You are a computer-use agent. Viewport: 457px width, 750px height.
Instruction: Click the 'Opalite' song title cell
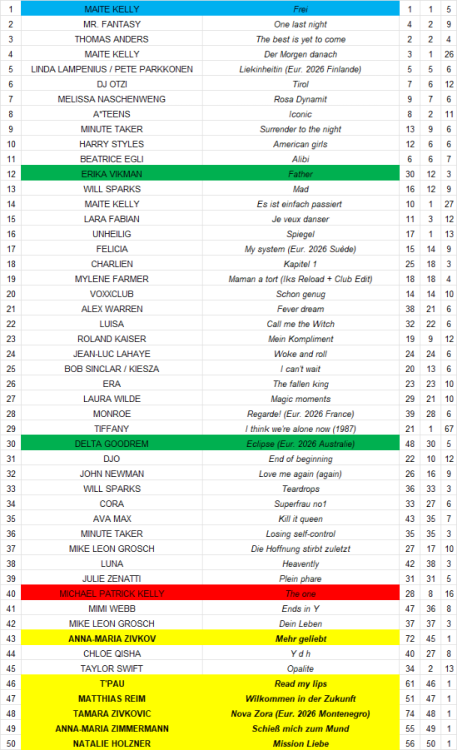coord(301,669)
